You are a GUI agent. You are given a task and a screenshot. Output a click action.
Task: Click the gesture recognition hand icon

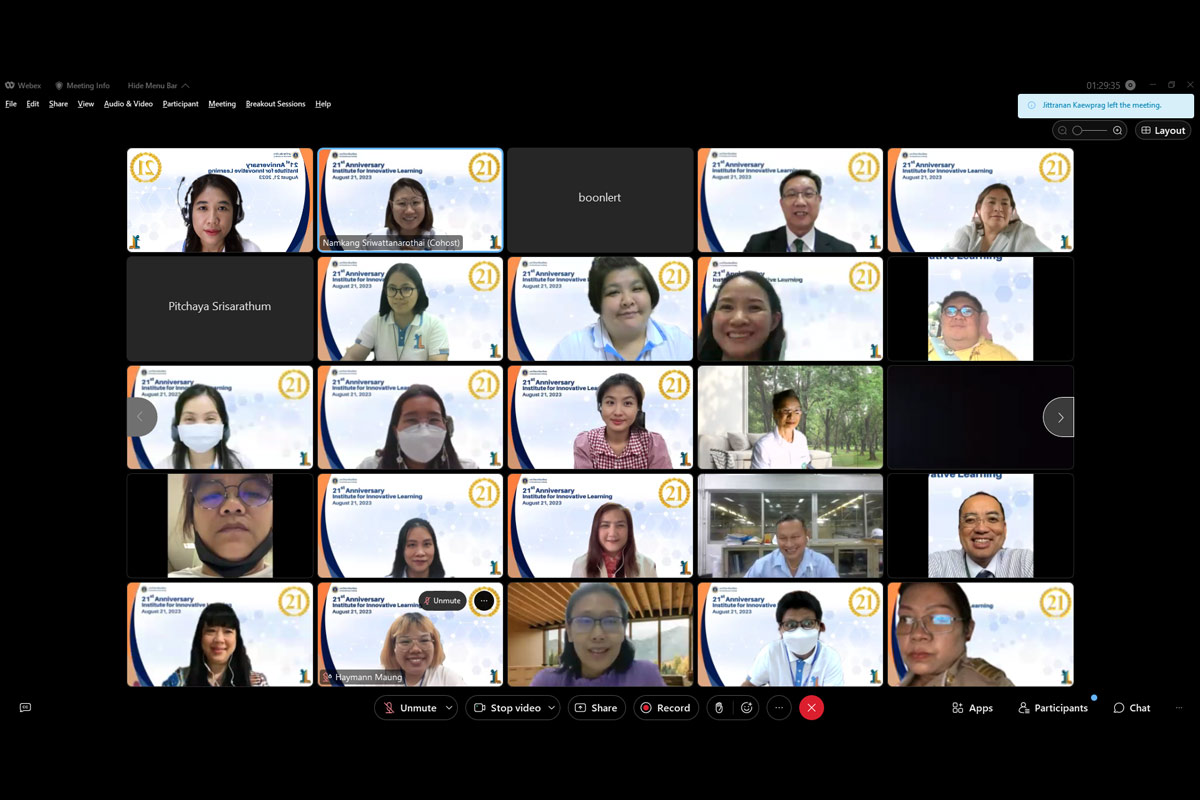pos(718,708)
